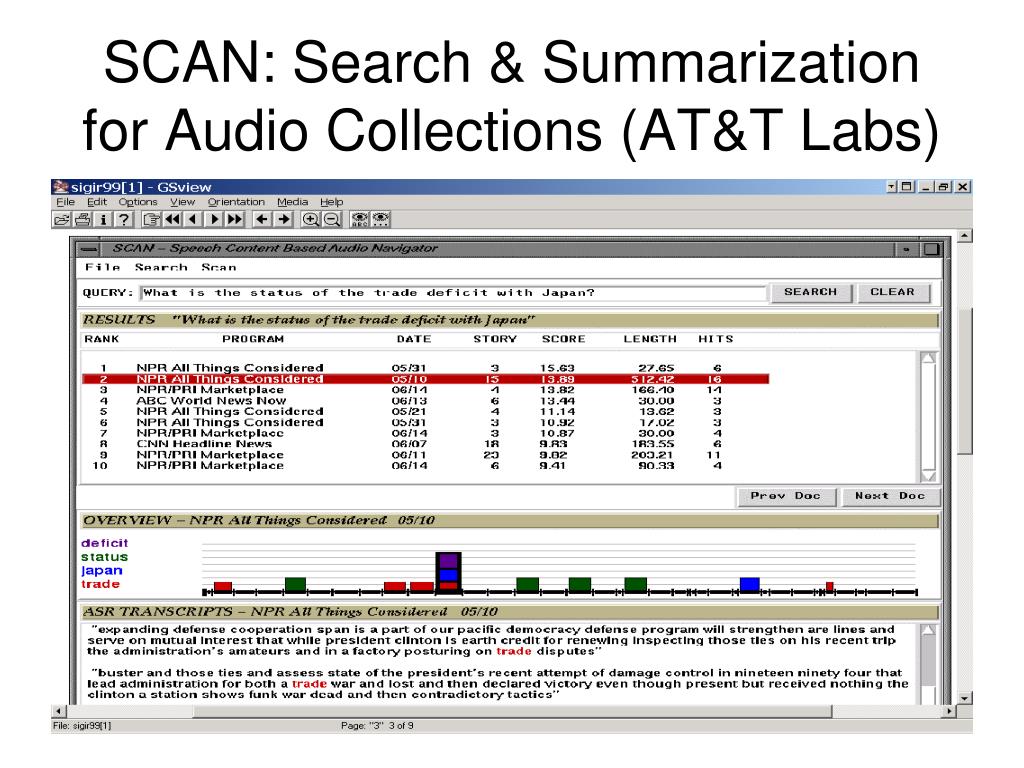Click the PROGRAM column header
1024x768 pixels.
[x=253, y=339]
